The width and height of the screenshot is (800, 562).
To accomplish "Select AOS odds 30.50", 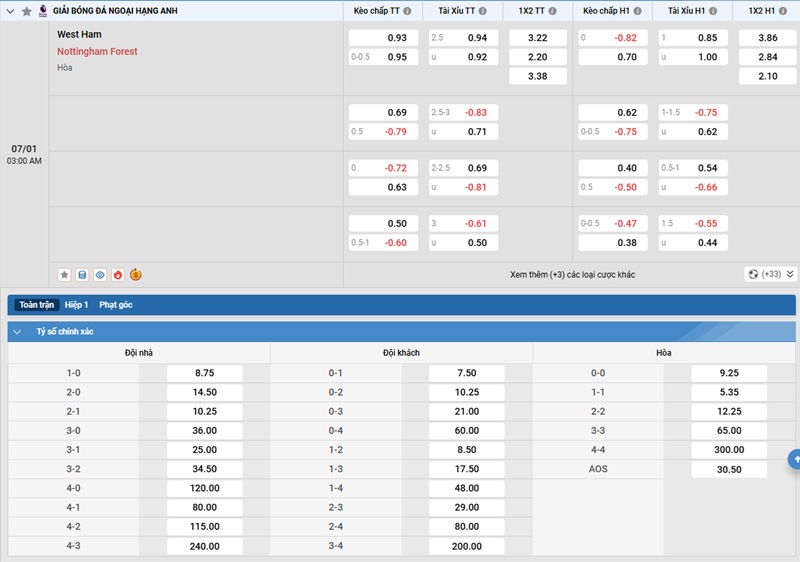I will pyautogui.click(x=729, y=470).
